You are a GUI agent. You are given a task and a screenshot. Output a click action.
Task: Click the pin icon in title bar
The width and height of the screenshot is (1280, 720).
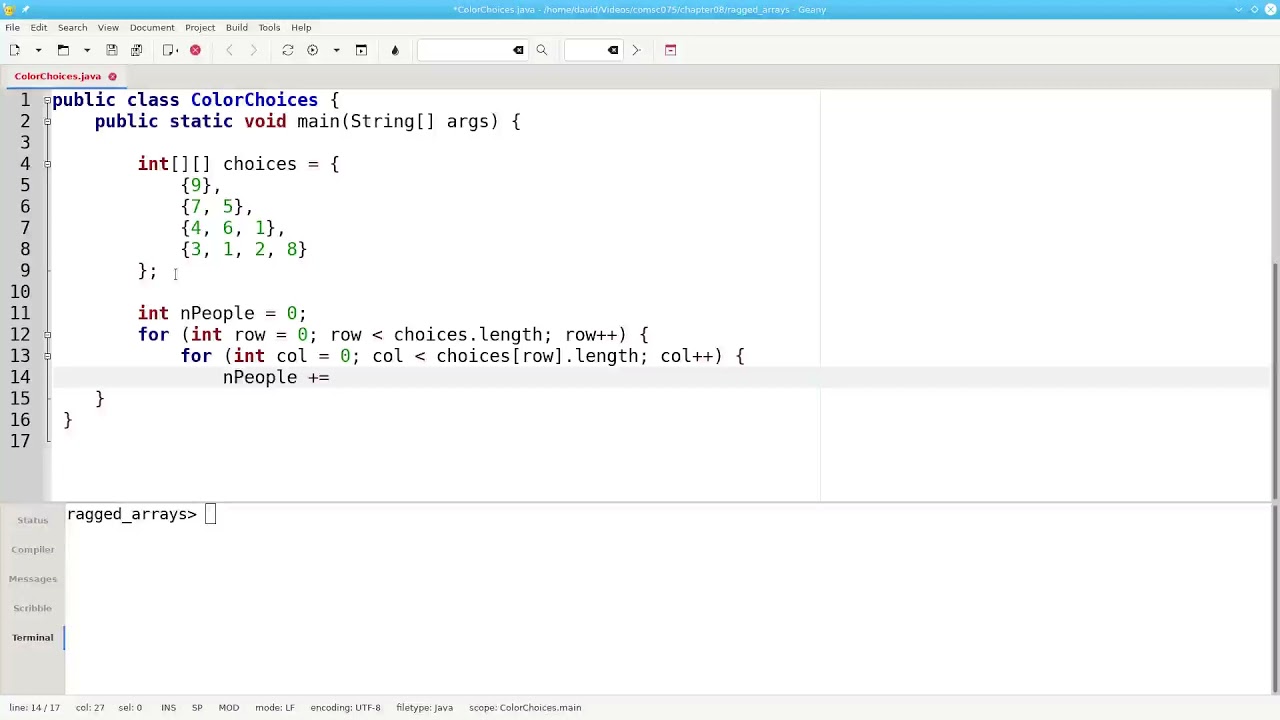tap(26, 9)
